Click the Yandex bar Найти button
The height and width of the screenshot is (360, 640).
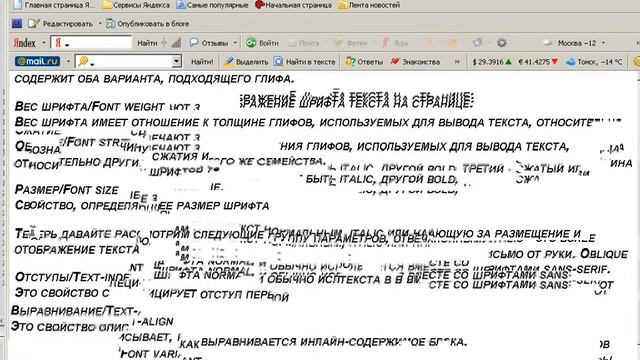coord(147,43)
